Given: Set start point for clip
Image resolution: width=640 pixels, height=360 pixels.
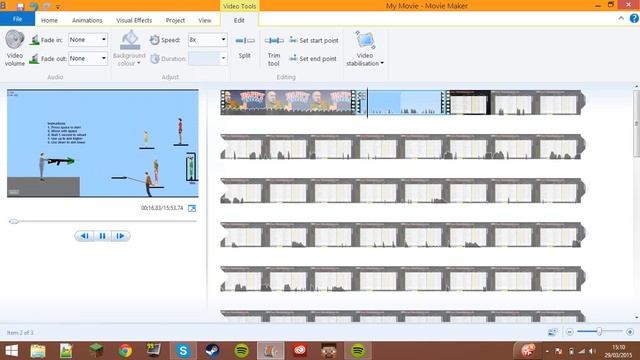Looking at the screenshot, I should coord(314,40).
